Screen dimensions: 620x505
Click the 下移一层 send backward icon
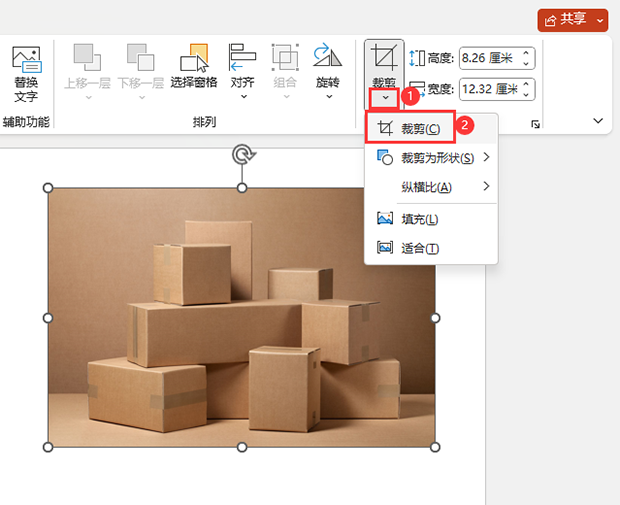point(140,57)
